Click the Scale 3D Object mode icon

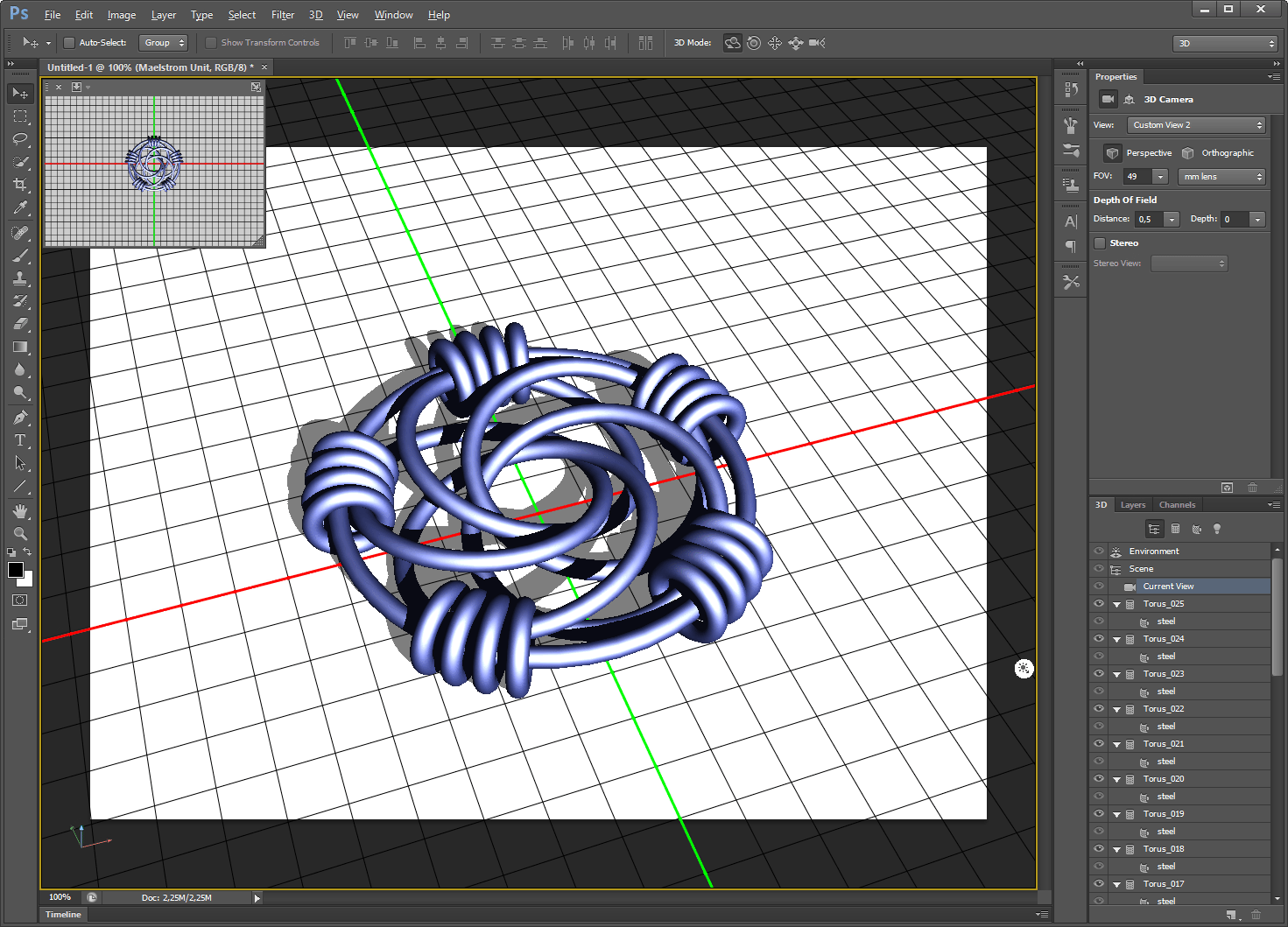click(x=817, y=43)
